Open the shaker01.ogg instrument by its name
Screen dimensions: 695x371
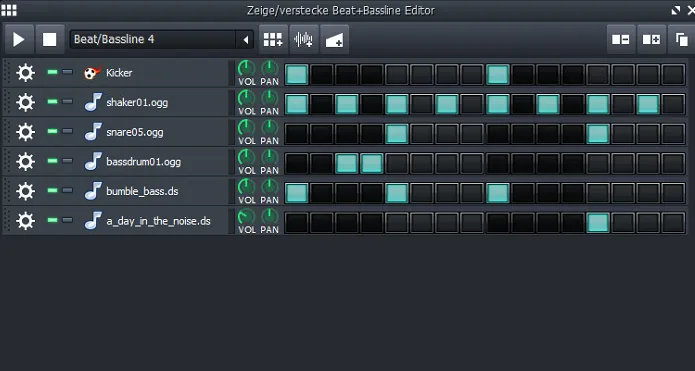(137, 103)
